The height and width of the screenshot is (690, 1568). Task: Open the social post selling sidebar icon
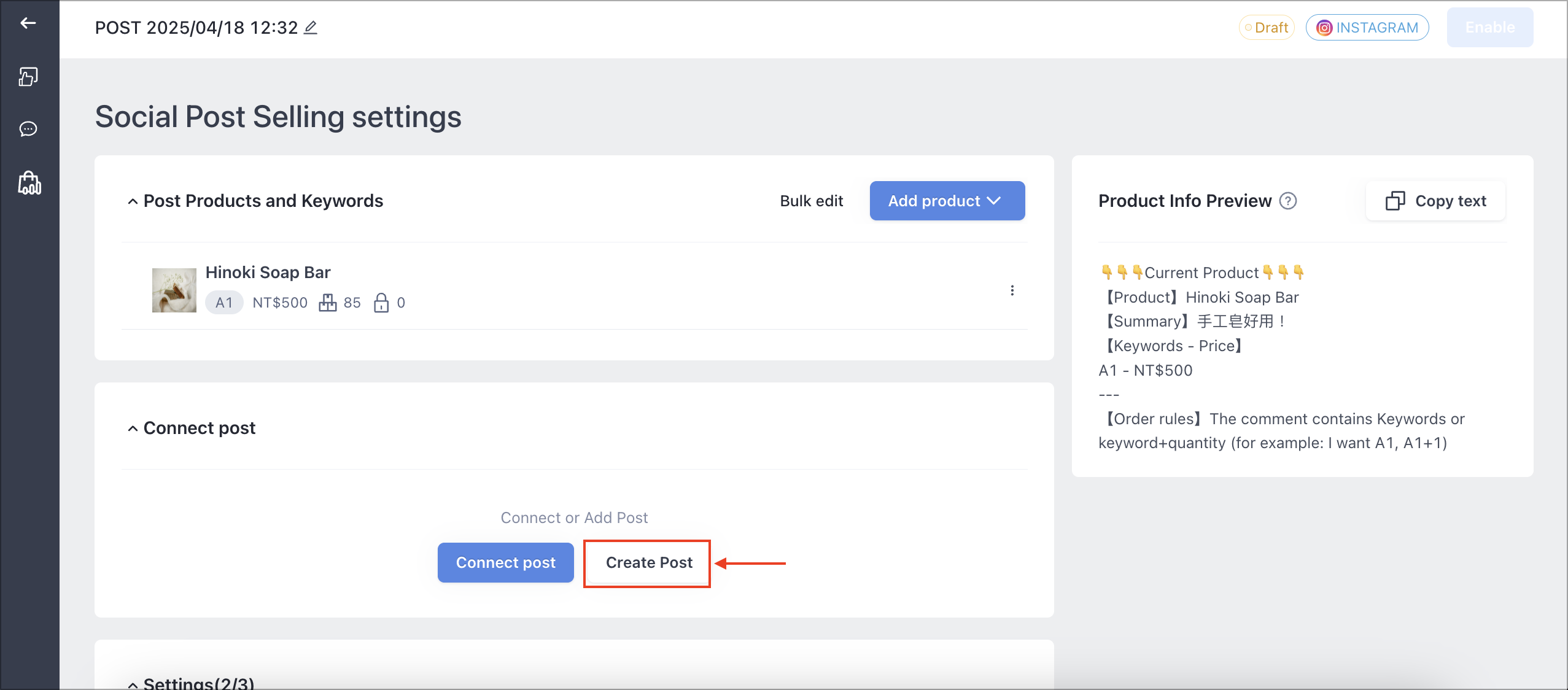tap(28, 77)
